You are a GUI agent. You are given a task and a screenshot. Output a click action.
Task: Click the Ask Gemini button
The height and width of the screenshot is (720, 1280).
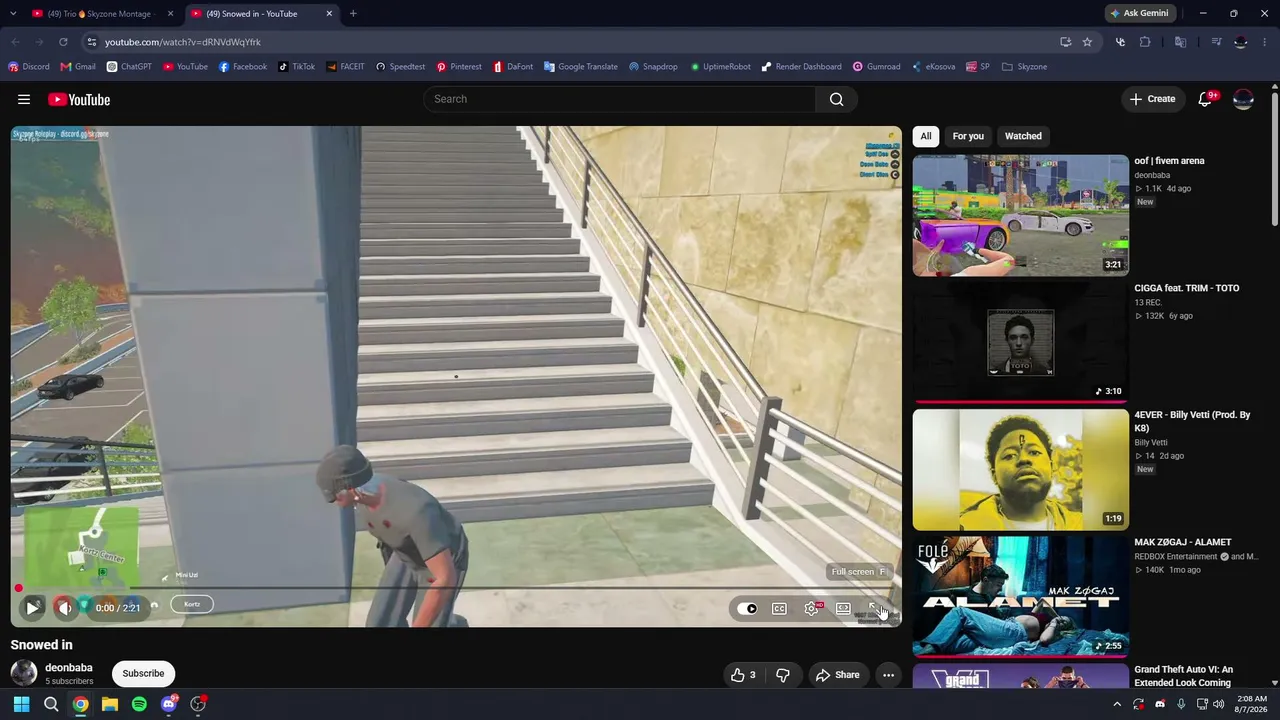(x=1139, y=14)
